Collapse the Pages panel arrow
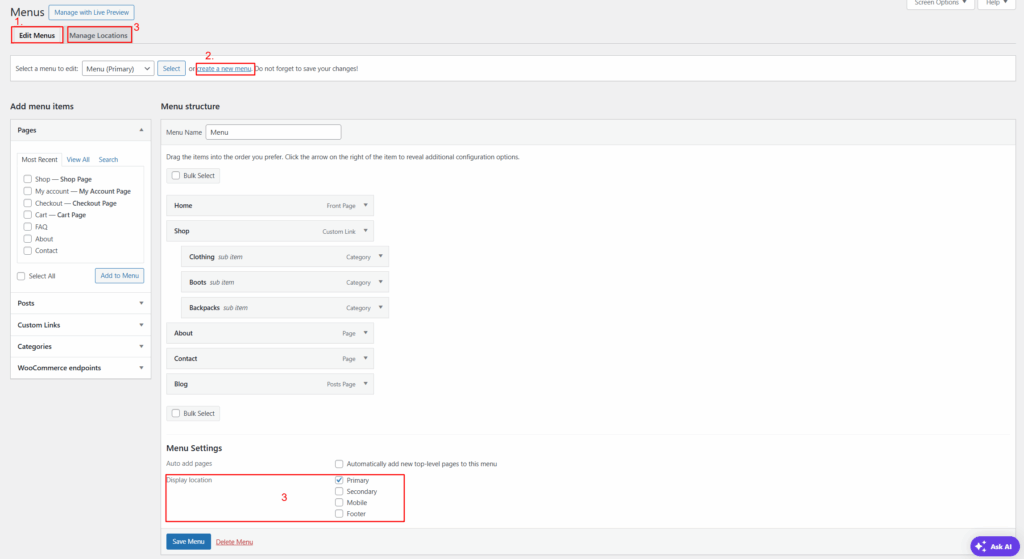1024x559 pixels. click(141, 130)
